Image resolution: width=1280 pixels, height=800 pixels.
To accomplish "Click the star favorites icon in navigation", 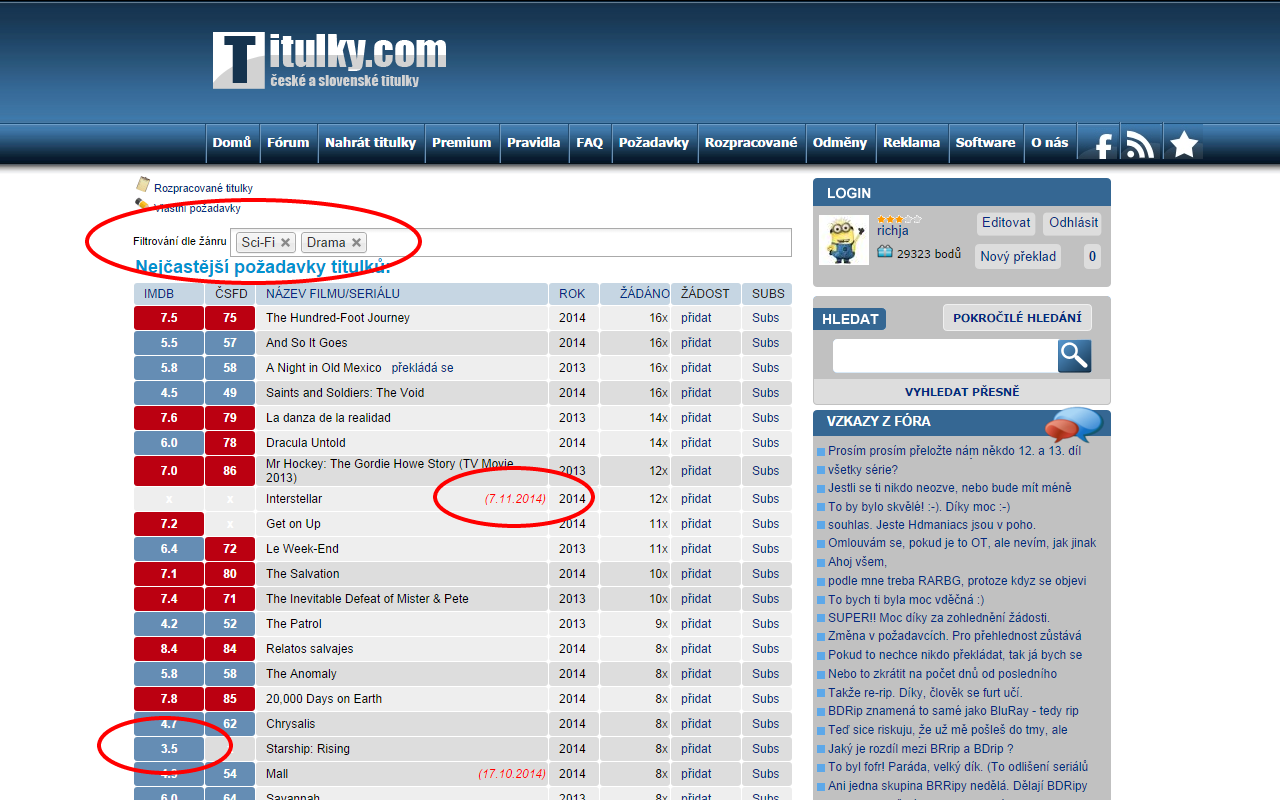I will tap(1184, 144).
